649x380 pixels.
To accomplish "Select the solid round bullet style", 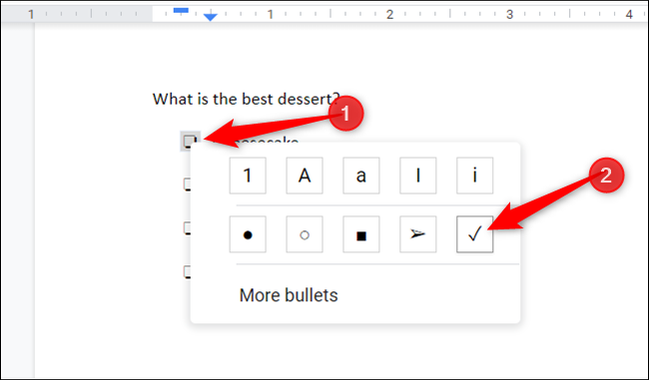I will pos(248,234).
